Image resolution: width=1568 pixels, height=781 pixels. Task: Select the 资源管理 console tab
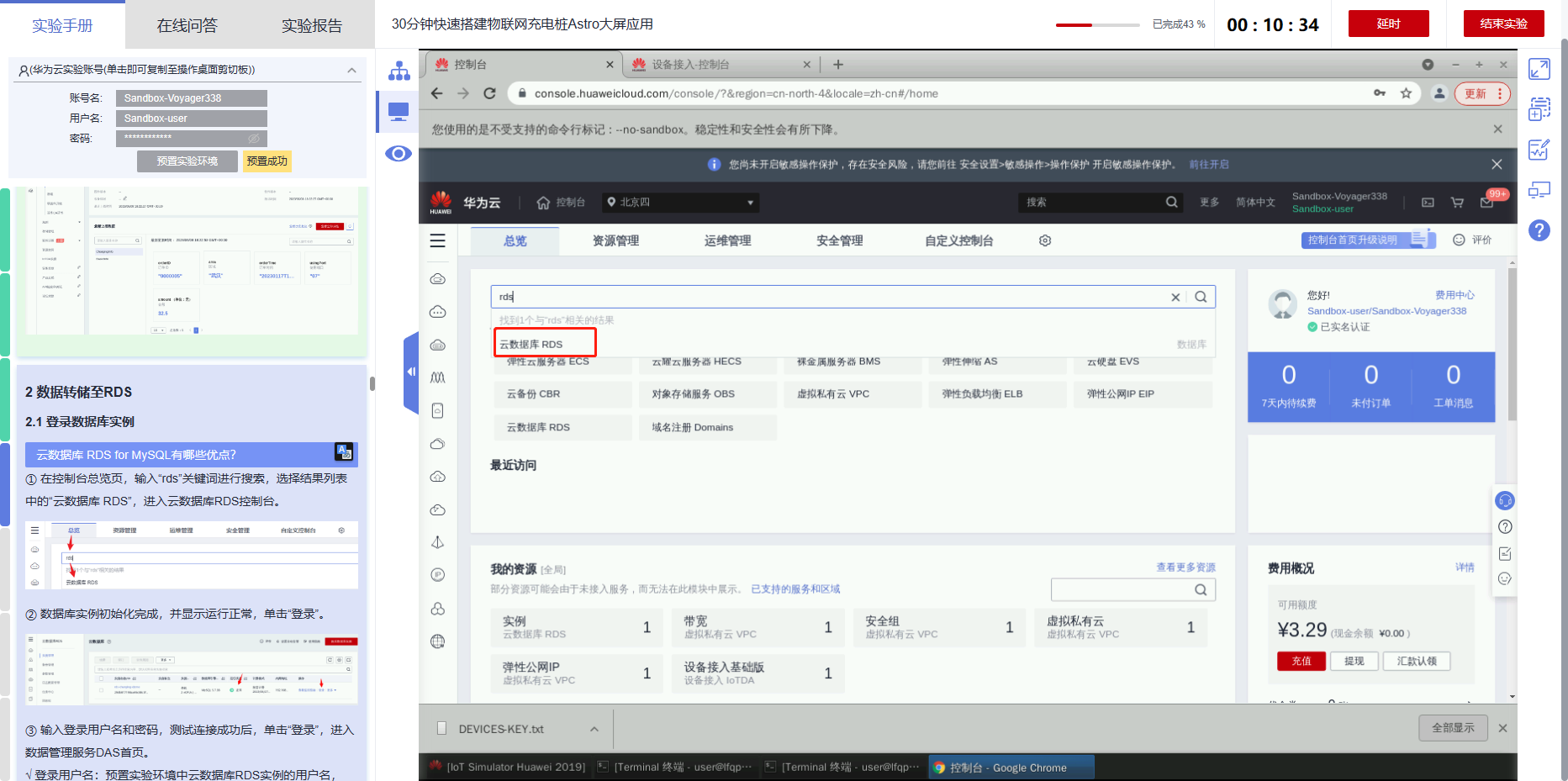[615, 240]
